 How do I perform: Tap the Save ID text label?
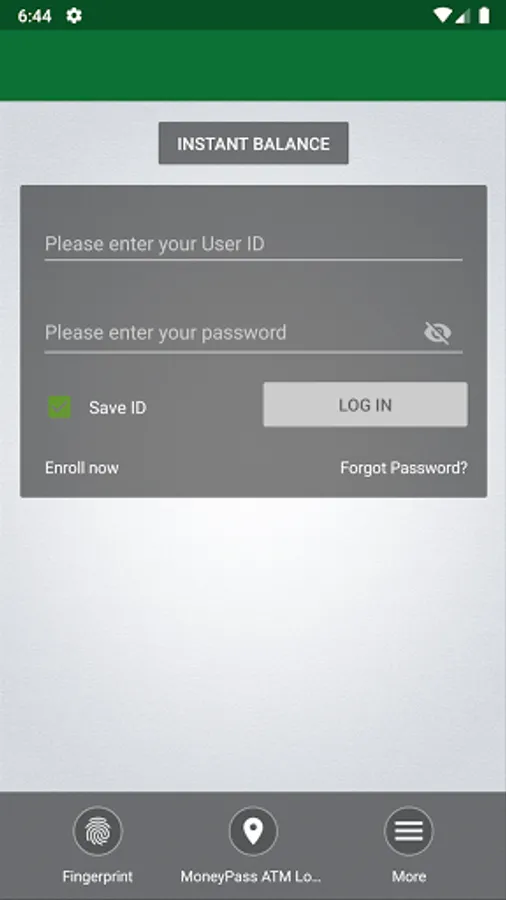click(118, 408)
